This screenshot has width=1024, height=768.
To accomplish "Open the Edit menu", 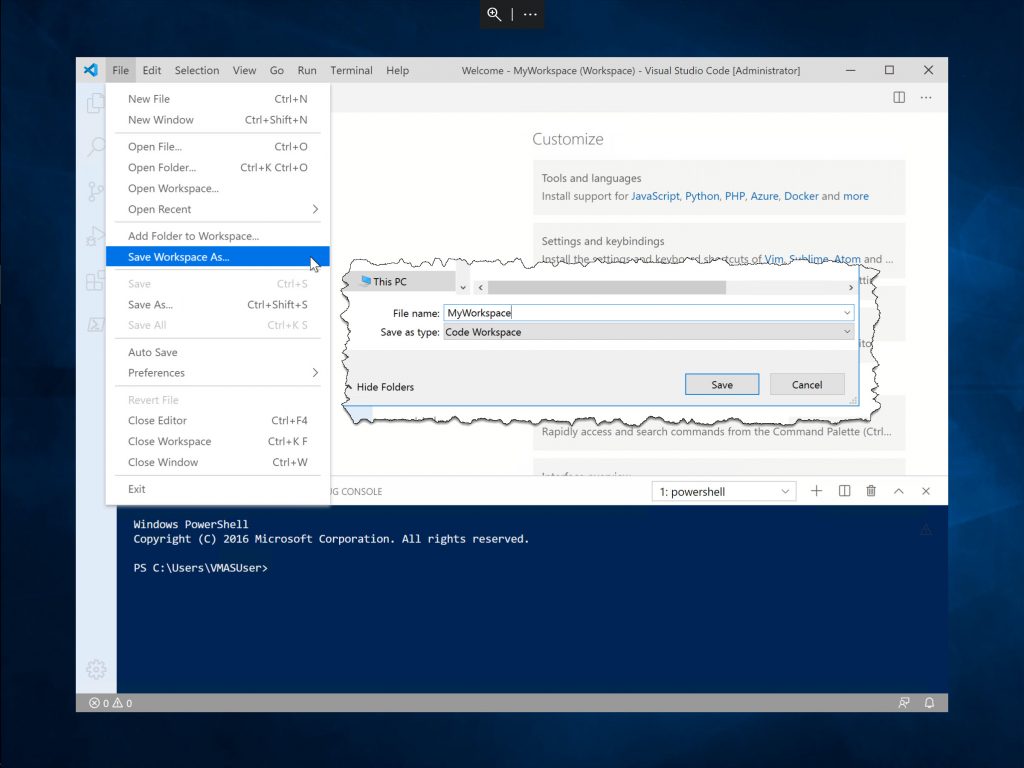I will (x=152, y=71).
